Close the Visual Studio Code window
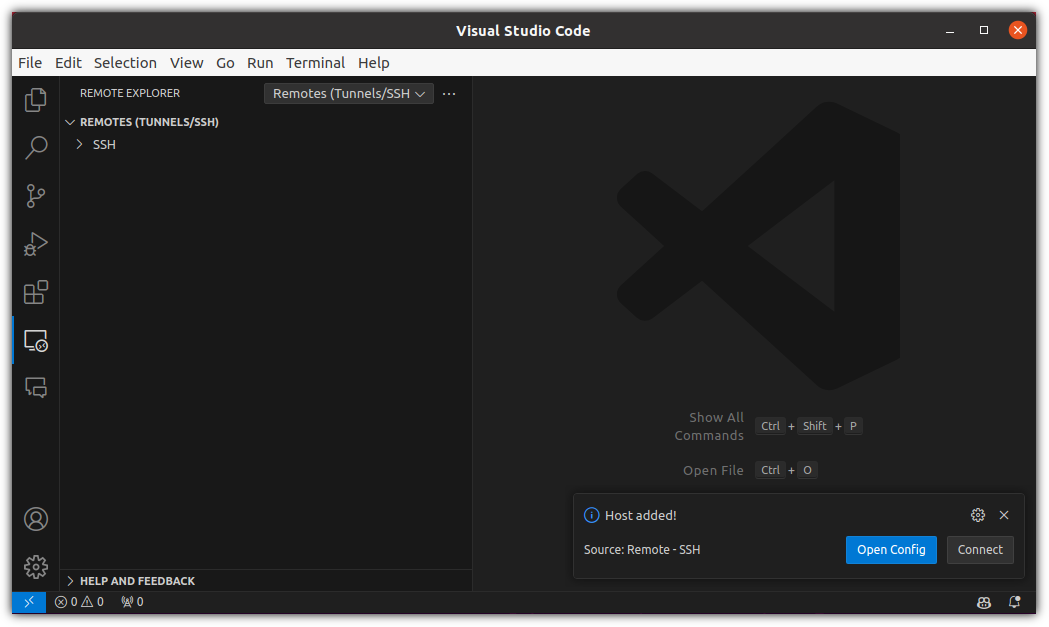This screenshot has width=1049, height=627. (x=1018, y=30)
